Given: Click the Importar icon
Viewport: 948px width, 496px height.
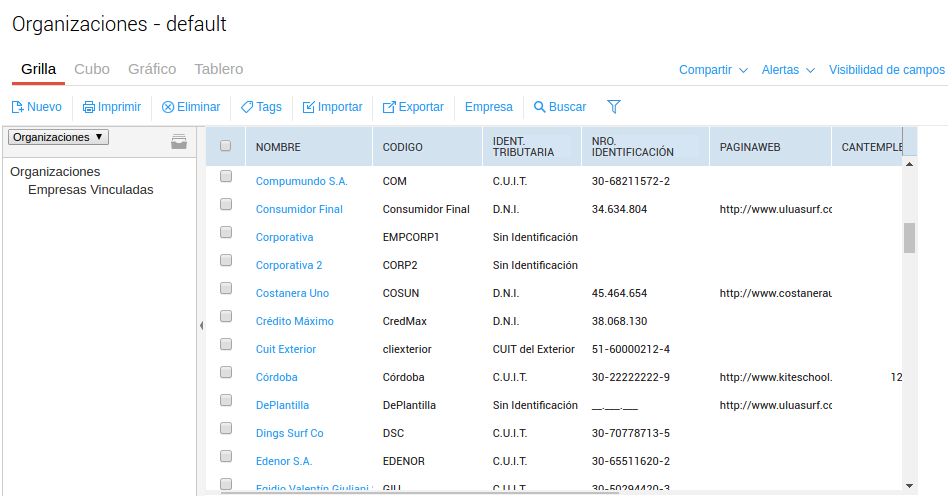Looking at the screenshot, I should coord(309,107).
